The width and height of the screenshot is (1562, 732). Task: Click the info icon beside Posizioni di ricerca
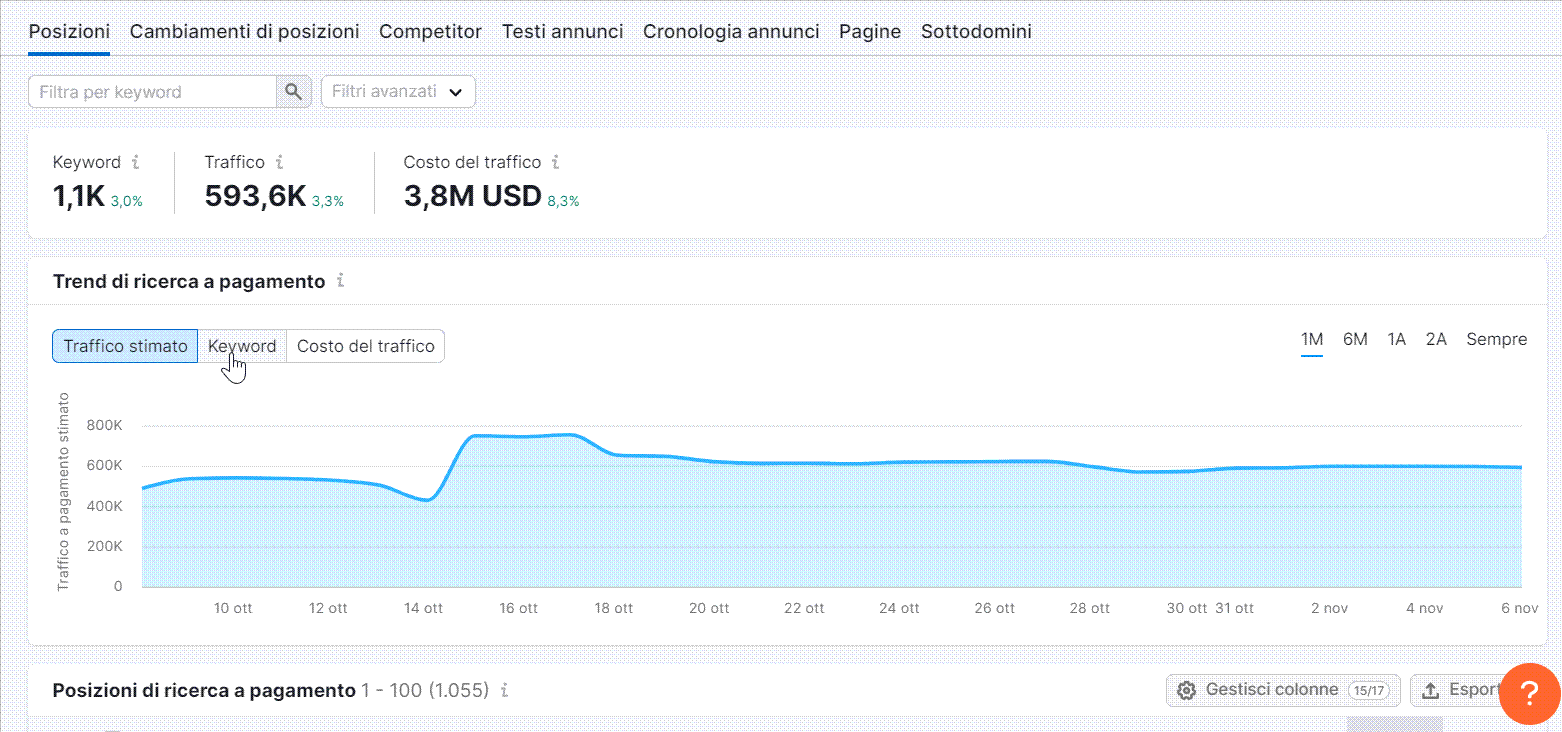pos(506,690)
